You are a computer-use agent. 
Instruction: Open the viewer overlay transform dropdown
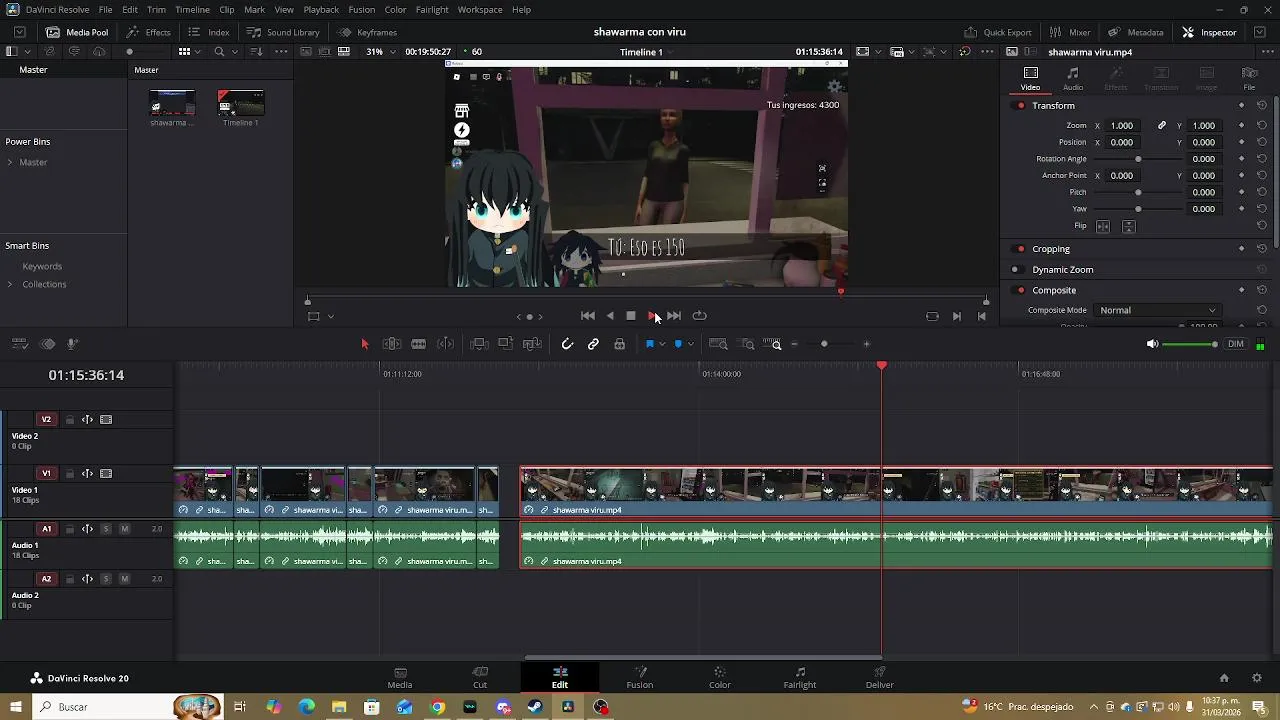click(330, 316)
